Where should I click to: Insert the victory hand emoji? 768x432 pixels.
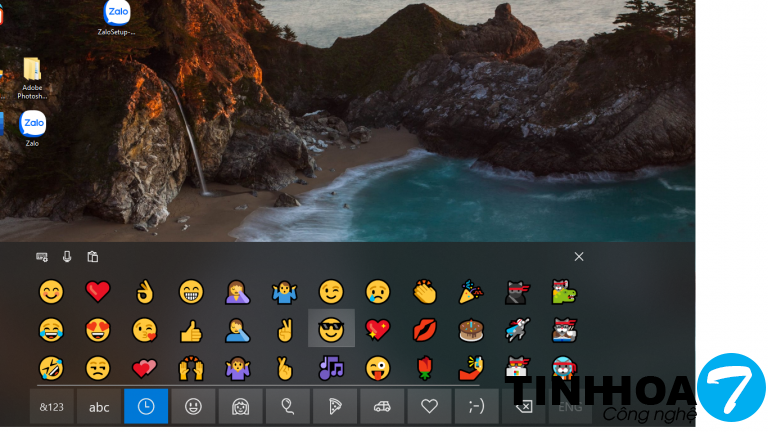[x=284, y=329]
